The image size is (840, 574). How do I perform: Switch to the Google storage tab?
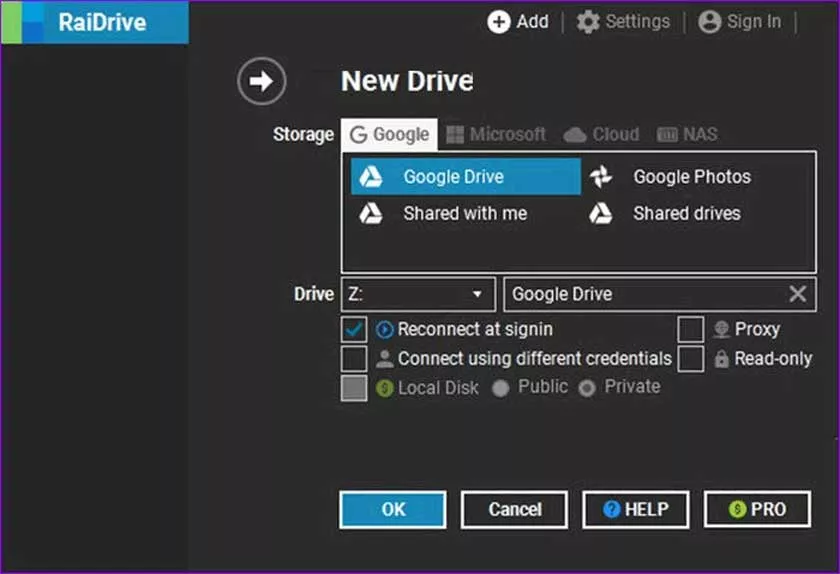[x=389, y=135]
